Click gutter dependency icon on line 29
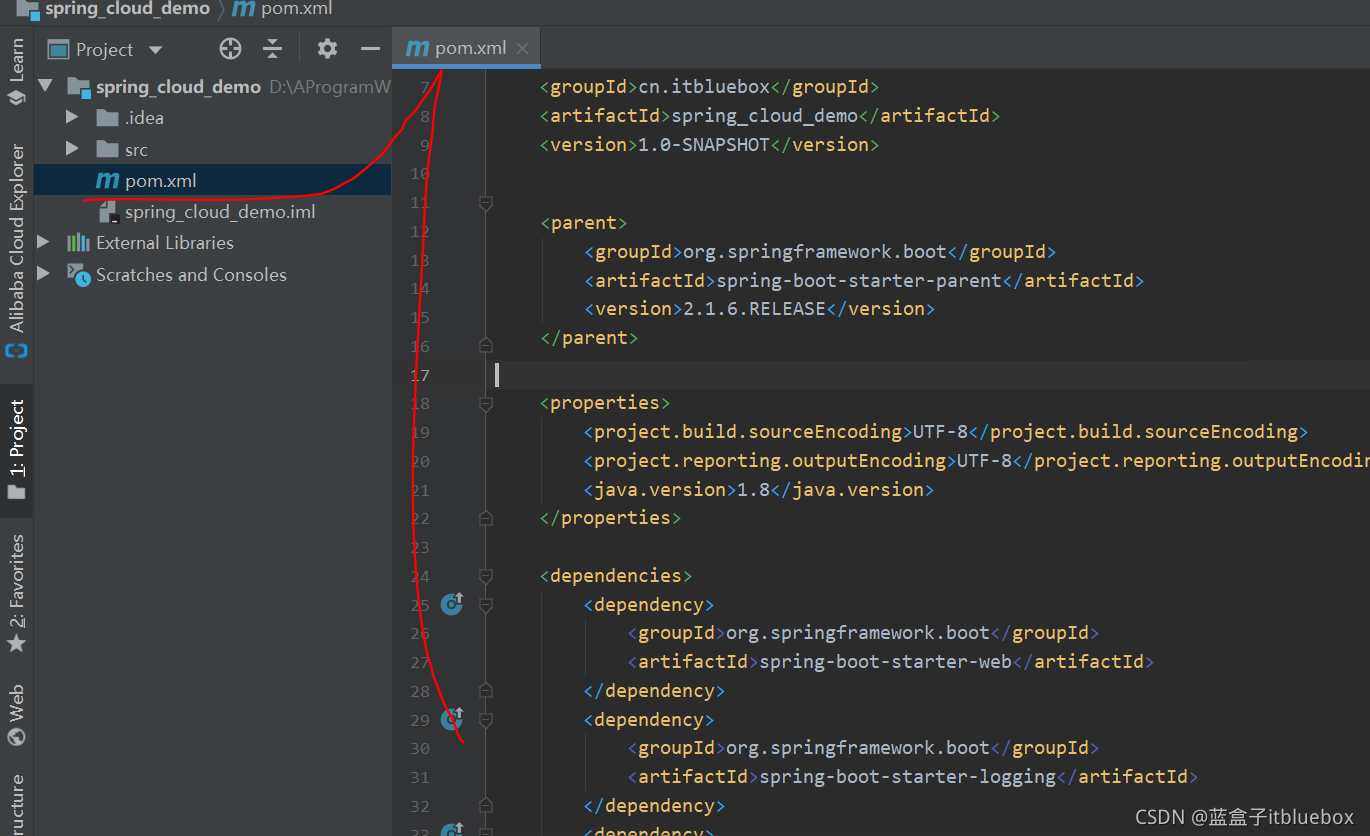 point(452,718)
